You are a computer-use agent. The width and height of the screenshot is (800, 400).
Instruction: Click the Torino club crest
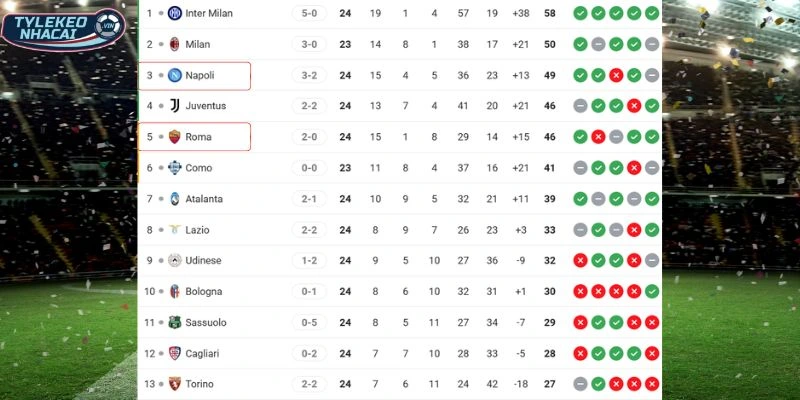(175, 385)
